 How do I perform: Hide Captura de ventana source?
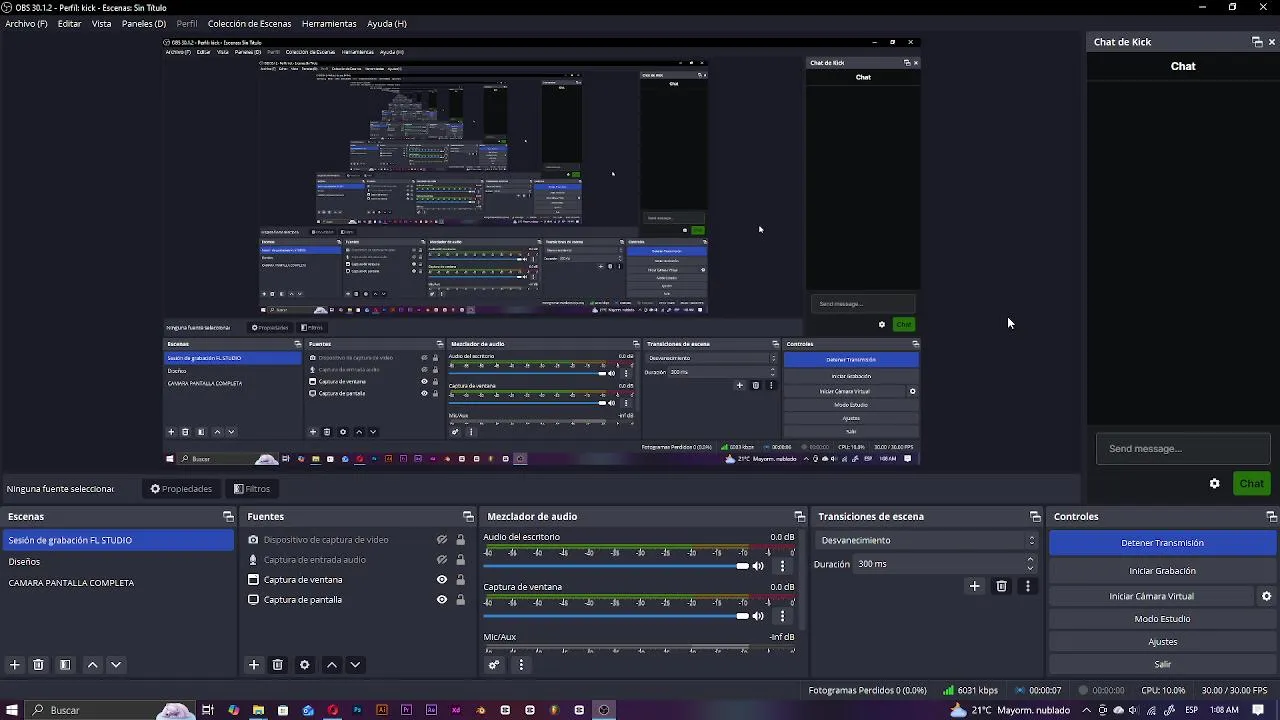click(441, 580)
